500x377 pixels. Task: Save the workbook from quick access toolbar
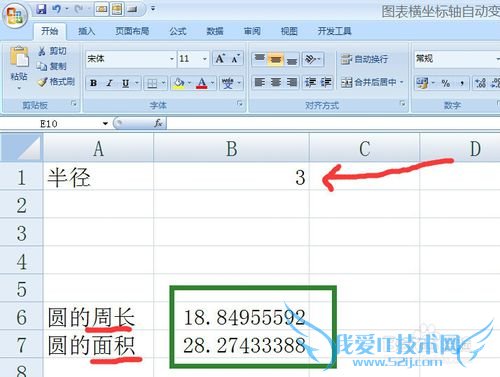[41, 9]
